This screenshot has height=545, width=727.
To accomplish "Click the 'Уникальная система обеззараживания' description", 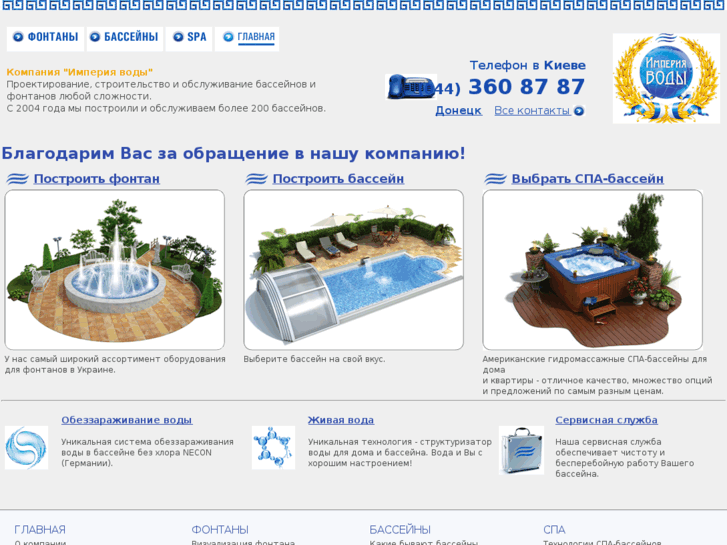I will point(147,452).
